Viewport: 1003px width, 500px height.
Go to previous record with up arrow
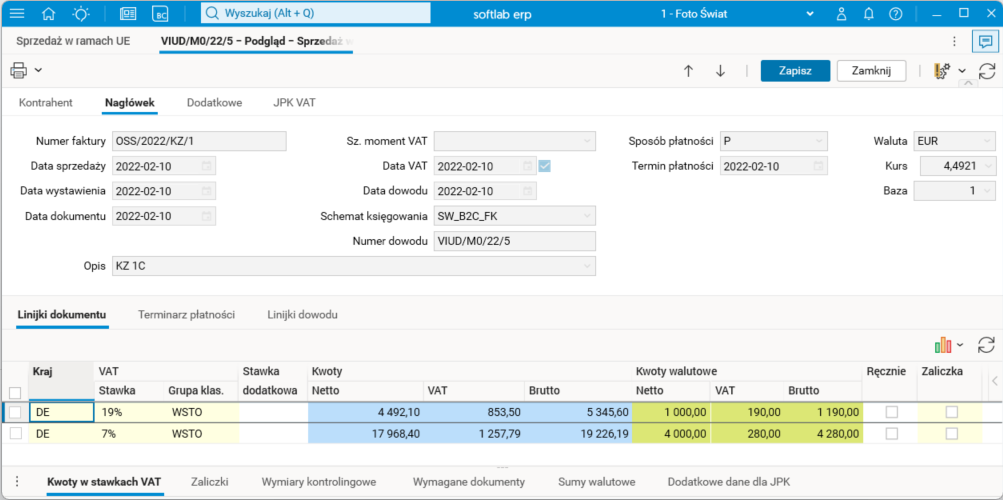point(688,71)
